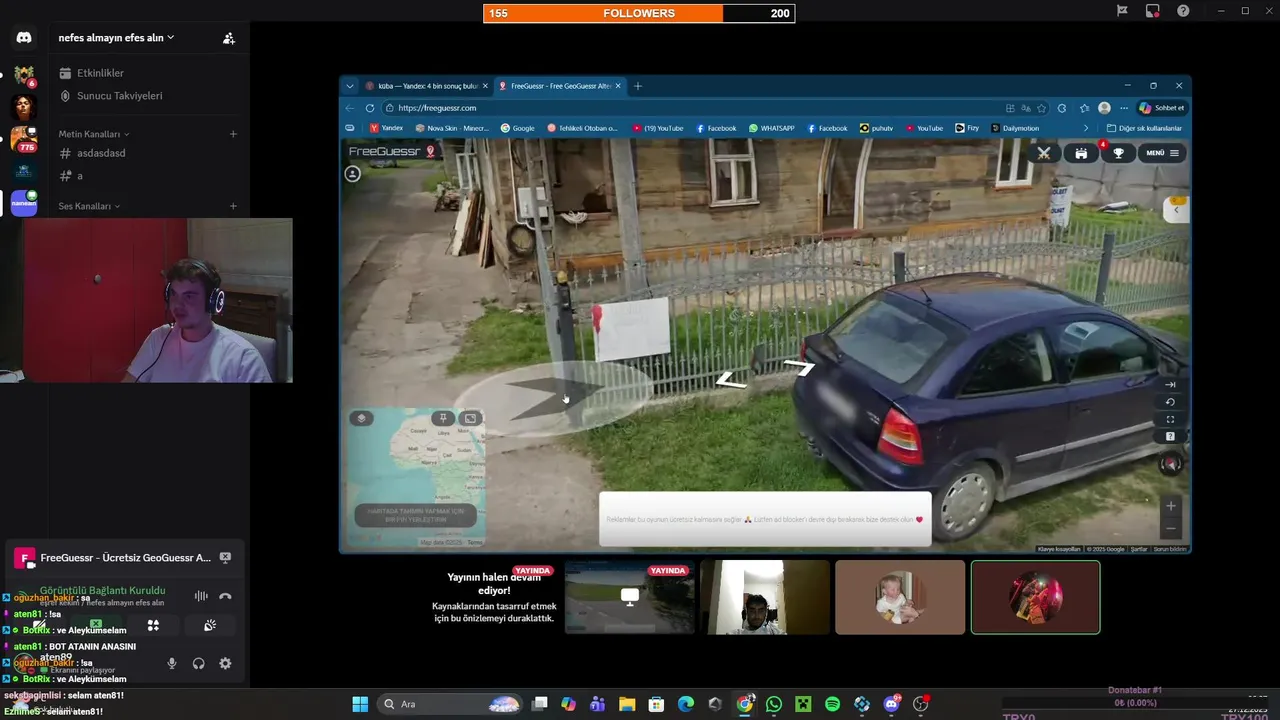This screenshot has height=720, width=1280.
Task: Collapse the Ses Kanalları category
Action: (x=89, y=206)
